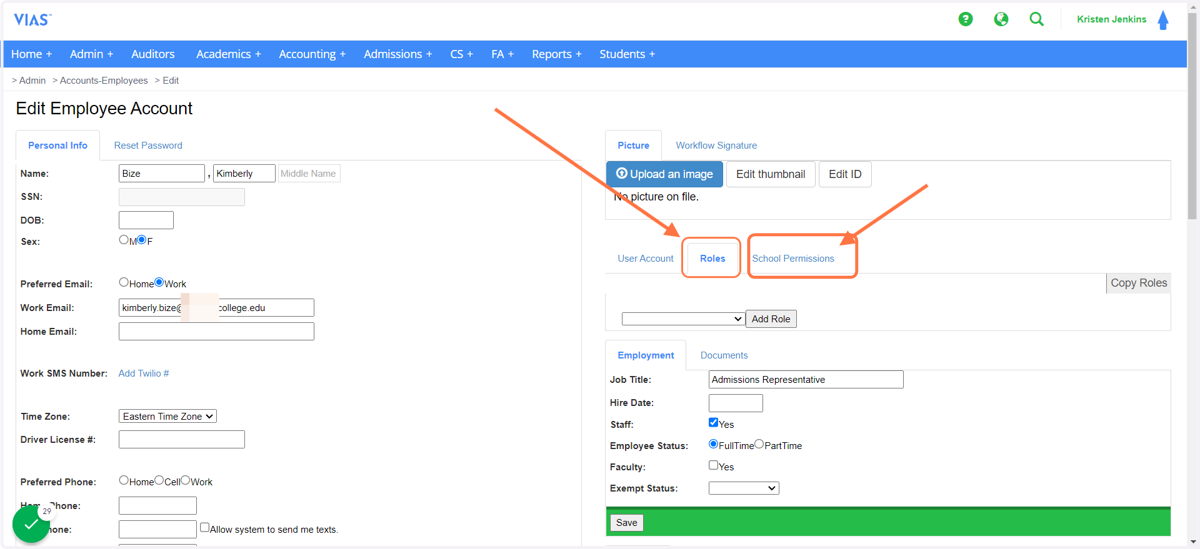This screenshot has width=1200, height=549.
Task: Select Home as preferred phone
Action: [x=124, y=481]
